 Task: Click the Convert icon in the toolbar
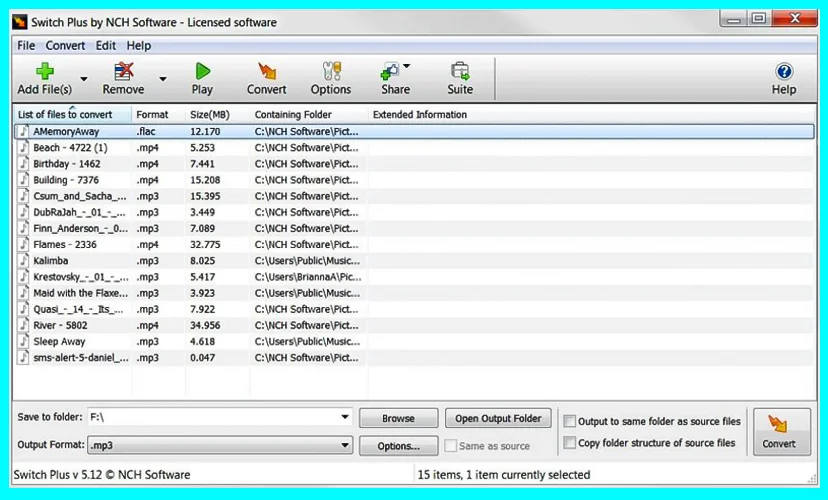(267, 71)
